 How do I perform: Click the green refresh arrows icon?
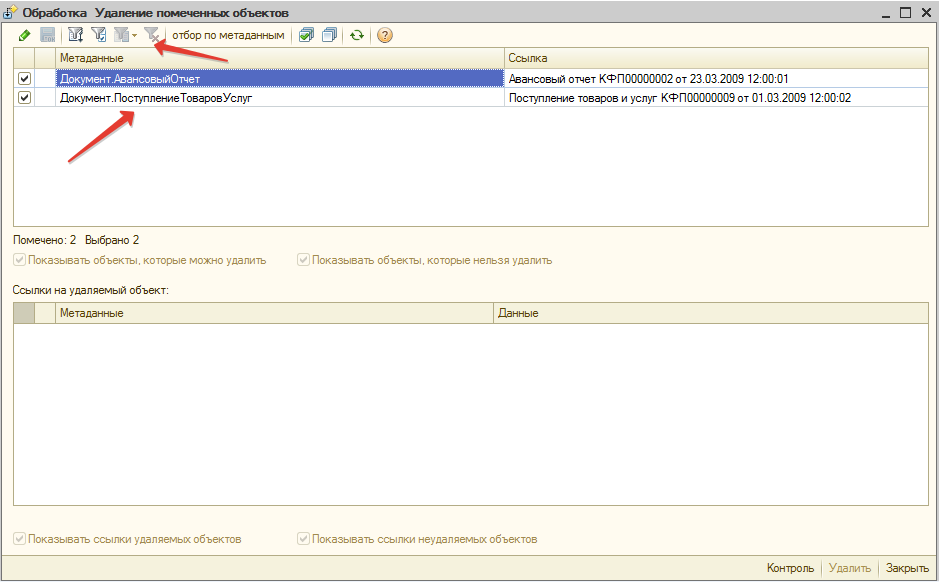pos(357,35)
